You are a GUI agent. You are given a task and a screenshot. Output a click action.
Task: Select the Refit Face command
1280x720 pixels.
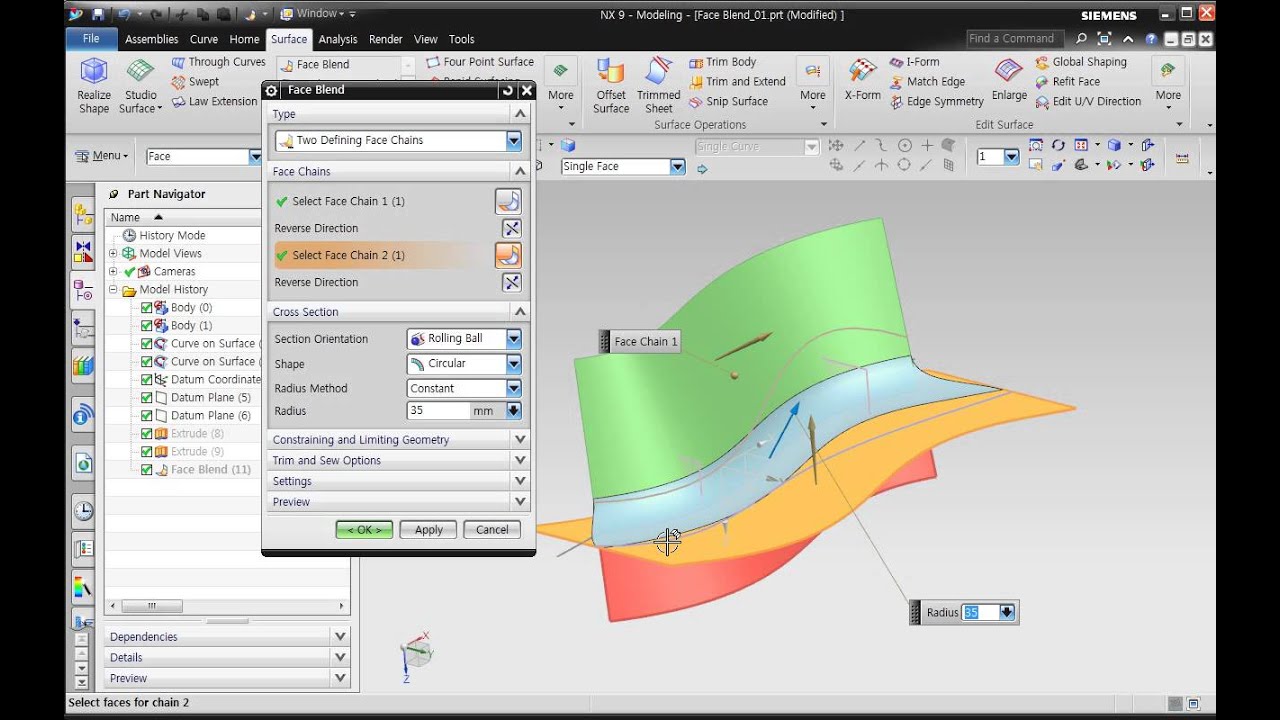[1067, 82]
